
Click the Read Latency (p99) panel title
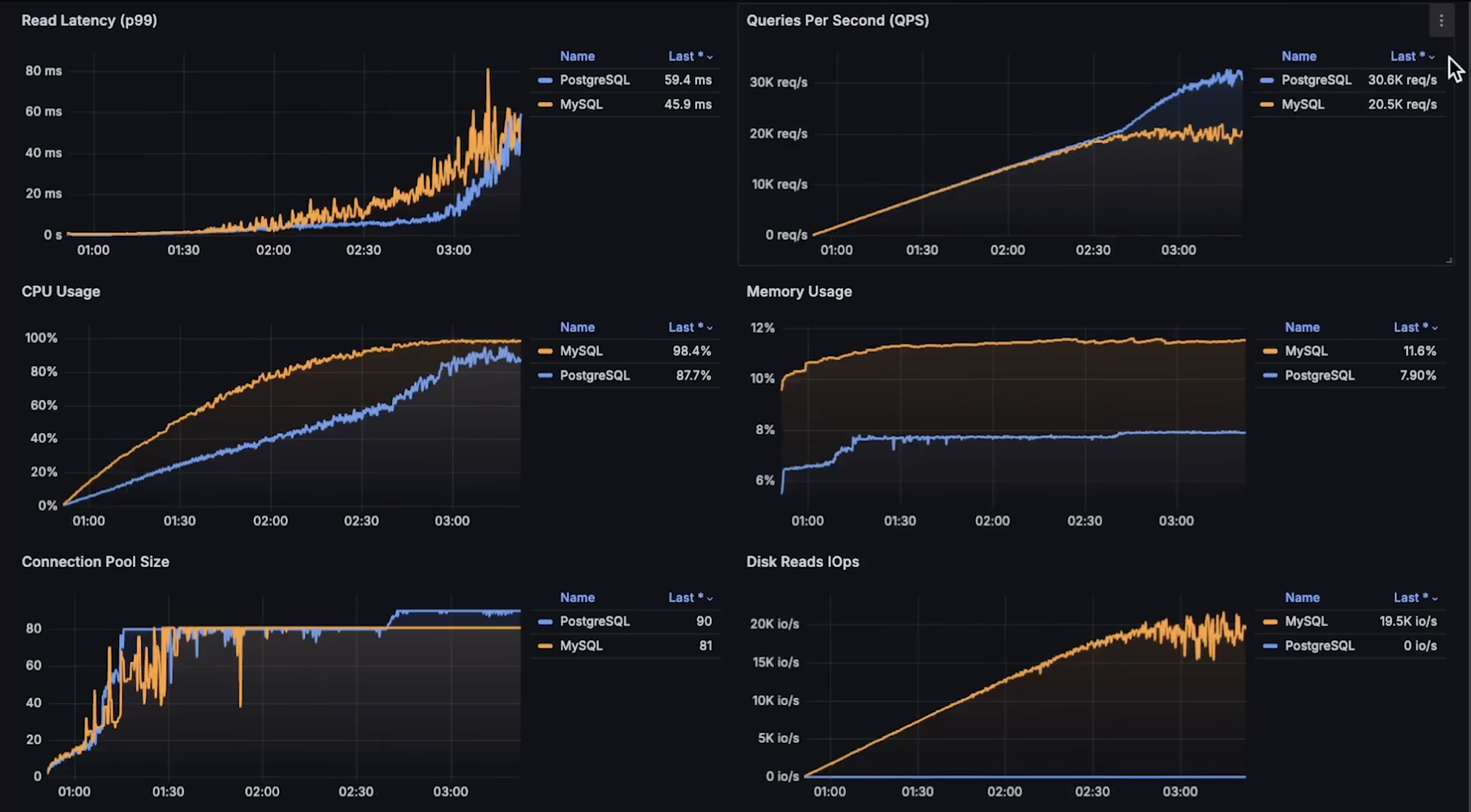pyautogui.click(x=89, y=20)
